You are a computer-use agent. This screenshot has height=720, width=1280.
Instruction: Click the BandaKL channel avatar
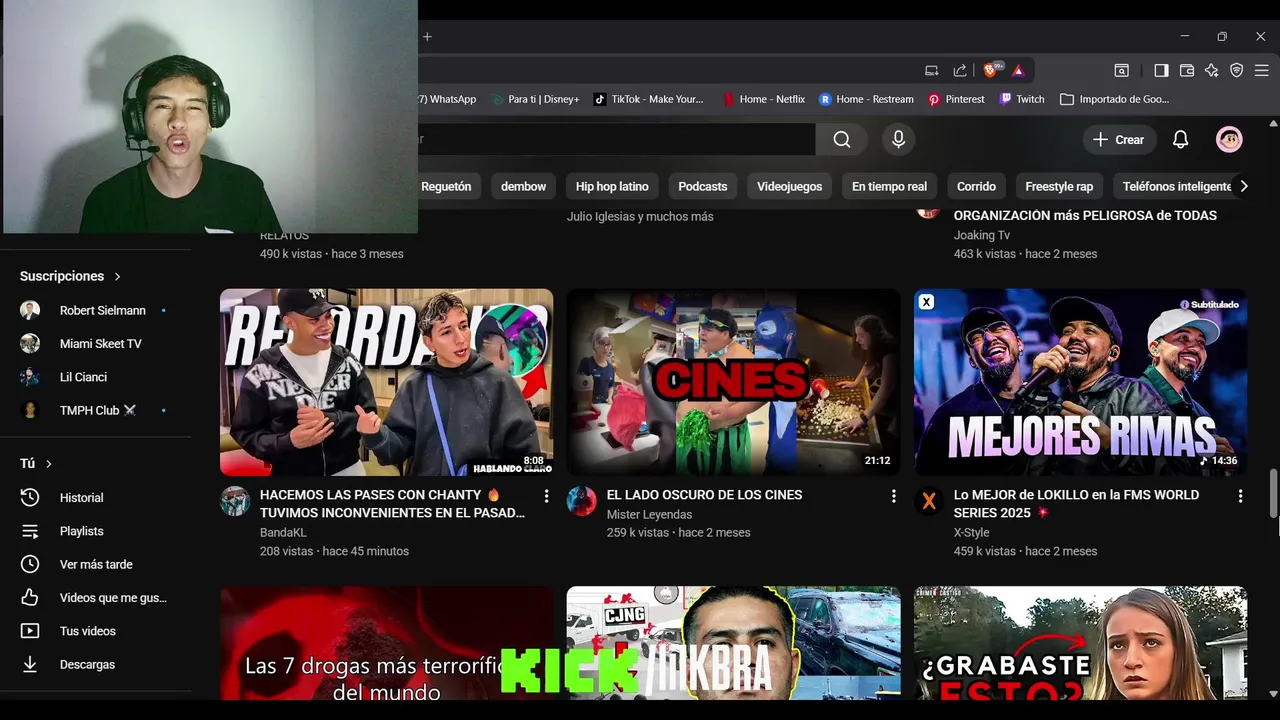[x=235, y=501]
